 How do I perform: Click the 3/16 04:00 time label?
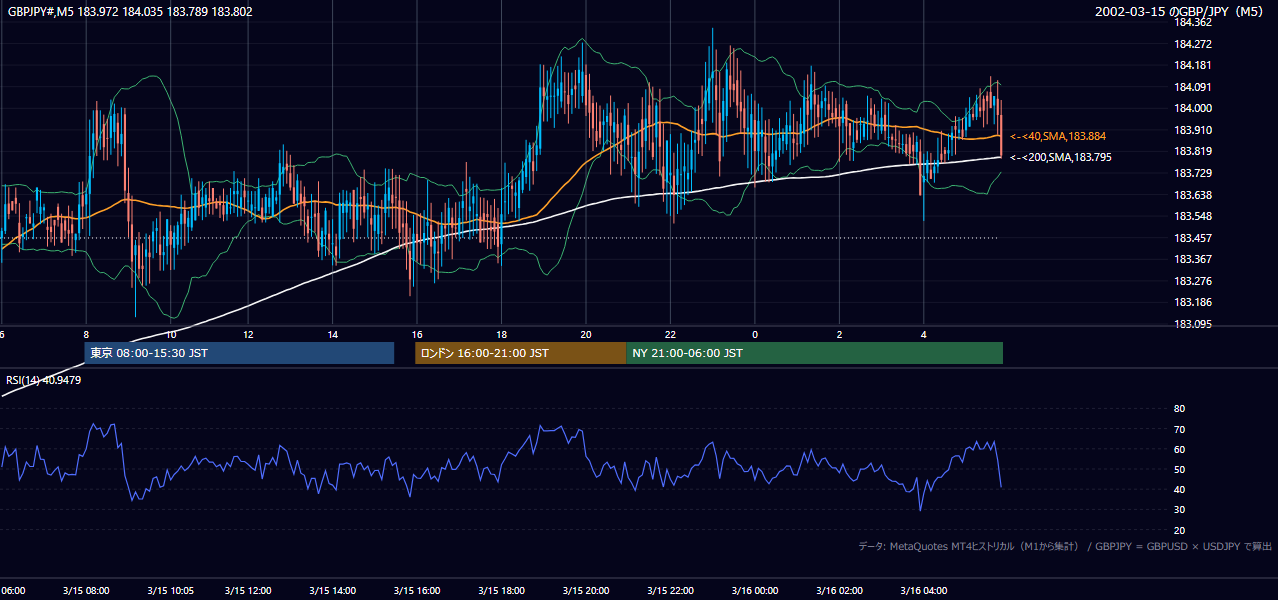pyautogui.click(x=924, y=591)
